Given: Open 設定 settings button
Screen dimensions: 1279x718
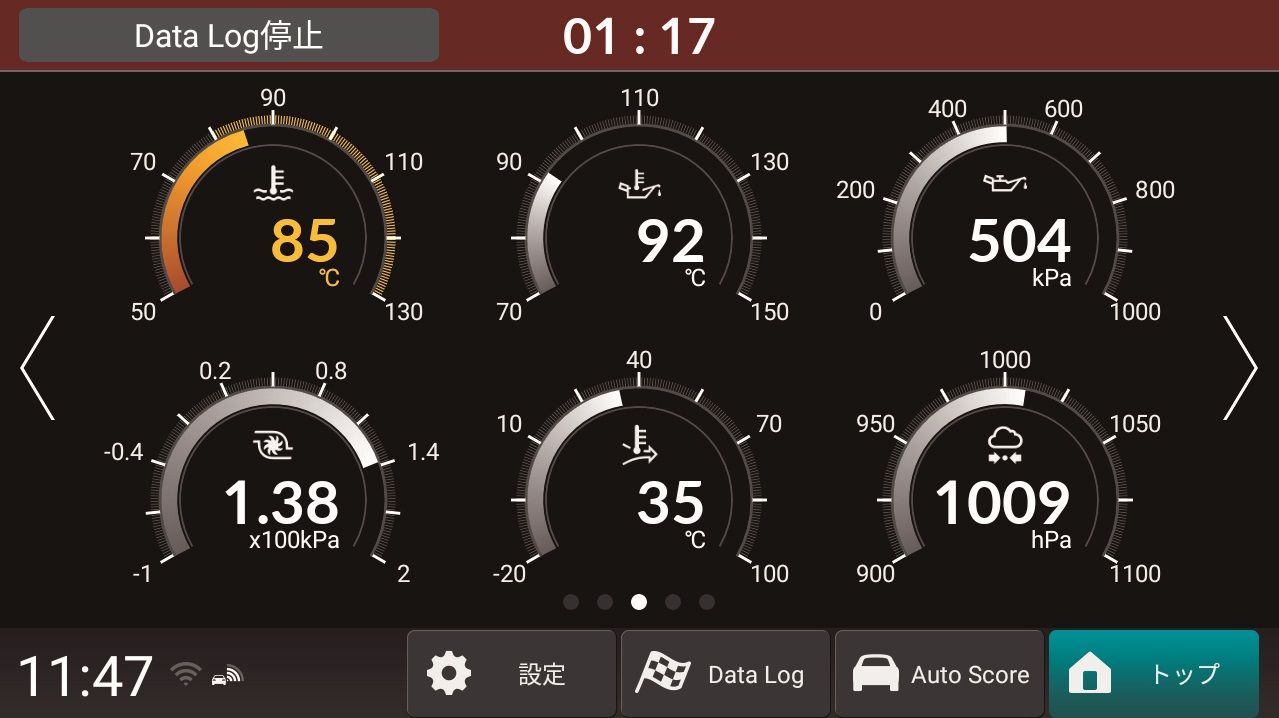Looking at the screenshot, I should click(511, 674).
